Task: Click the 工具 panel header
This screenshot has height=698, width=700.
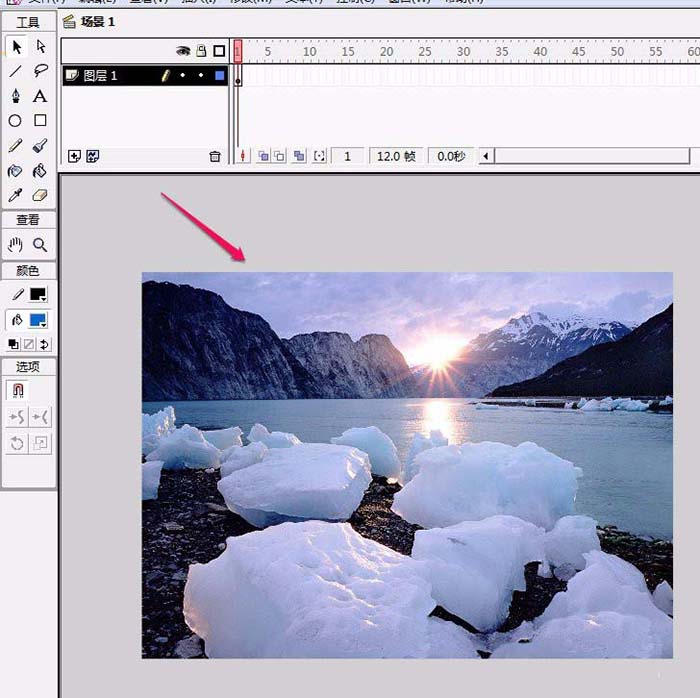Action: pos(28,22)
